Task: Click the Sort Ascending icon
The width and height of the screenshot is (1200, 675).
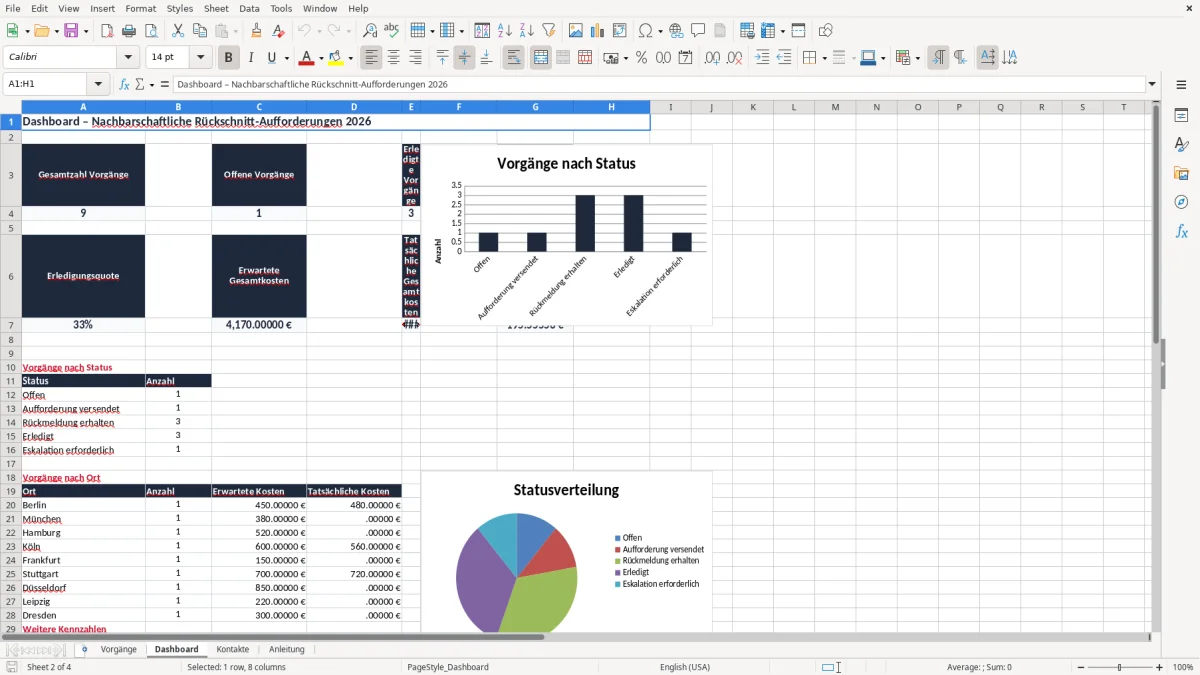Action: tap(505, 31)
